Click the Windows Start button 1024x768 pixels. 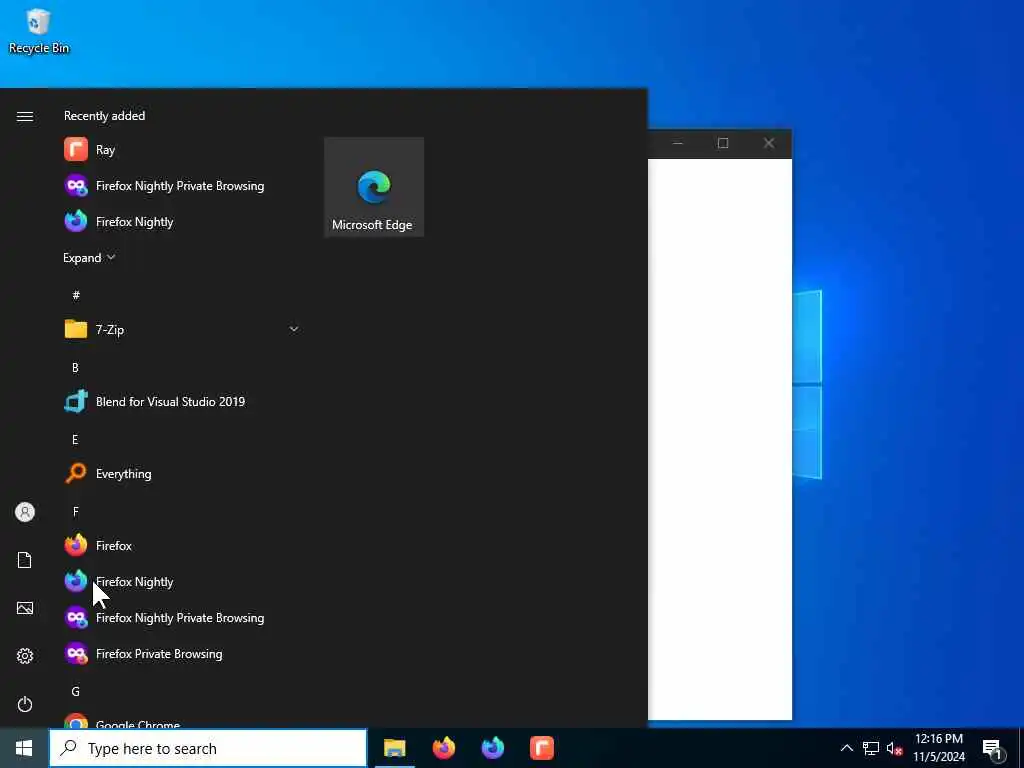[x=24, y=748]
